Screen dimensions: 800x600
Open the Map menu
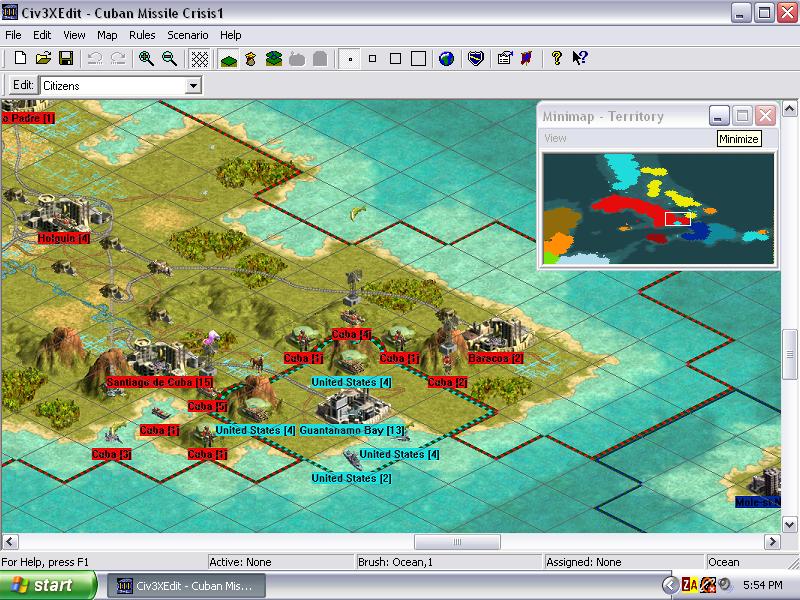(x=107, y=35)
